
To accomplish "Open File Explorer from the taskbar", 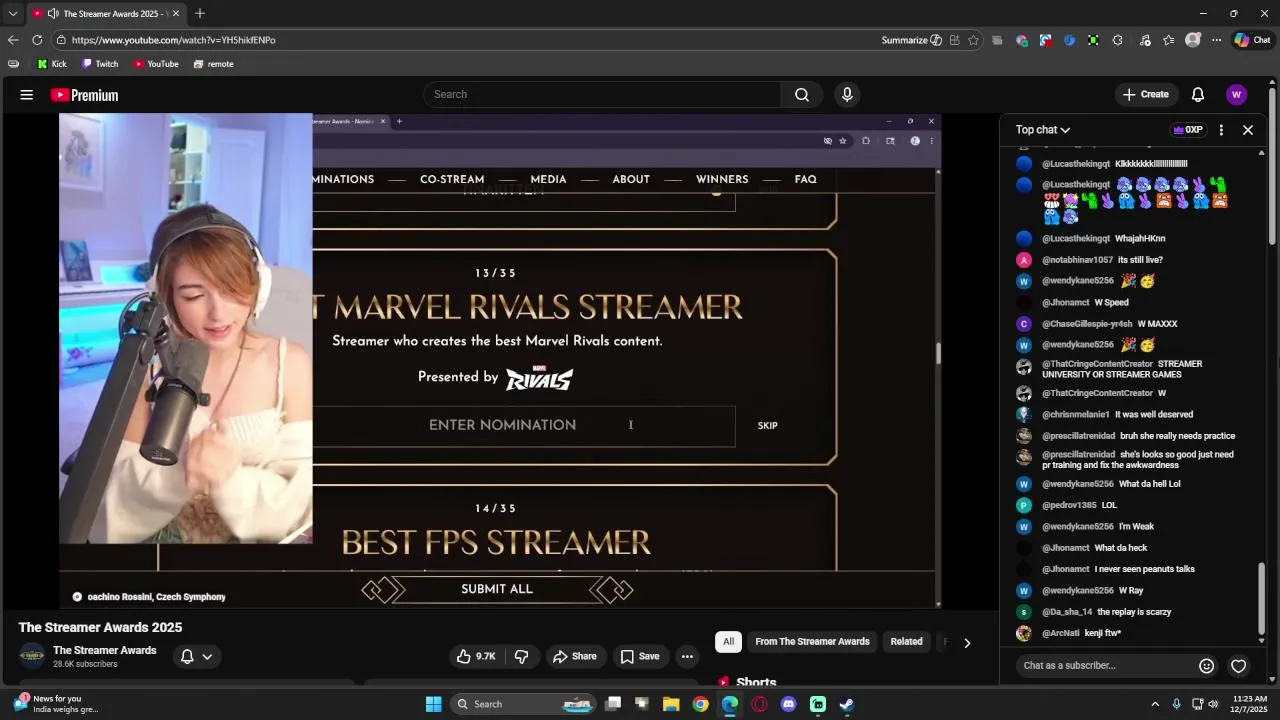I will pyautogui.click(x=671, y=704).
